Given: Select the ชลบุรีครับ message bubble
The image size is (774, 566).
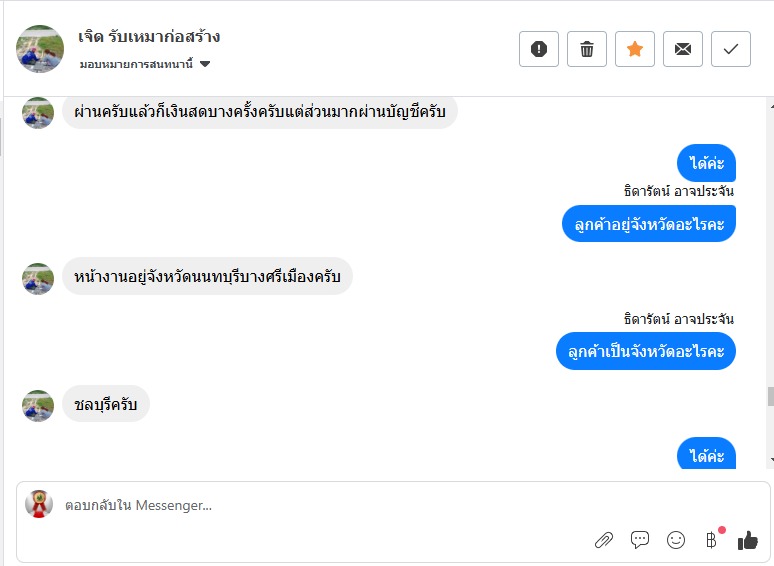Looking at the screenshot, I should click(106, 404).
